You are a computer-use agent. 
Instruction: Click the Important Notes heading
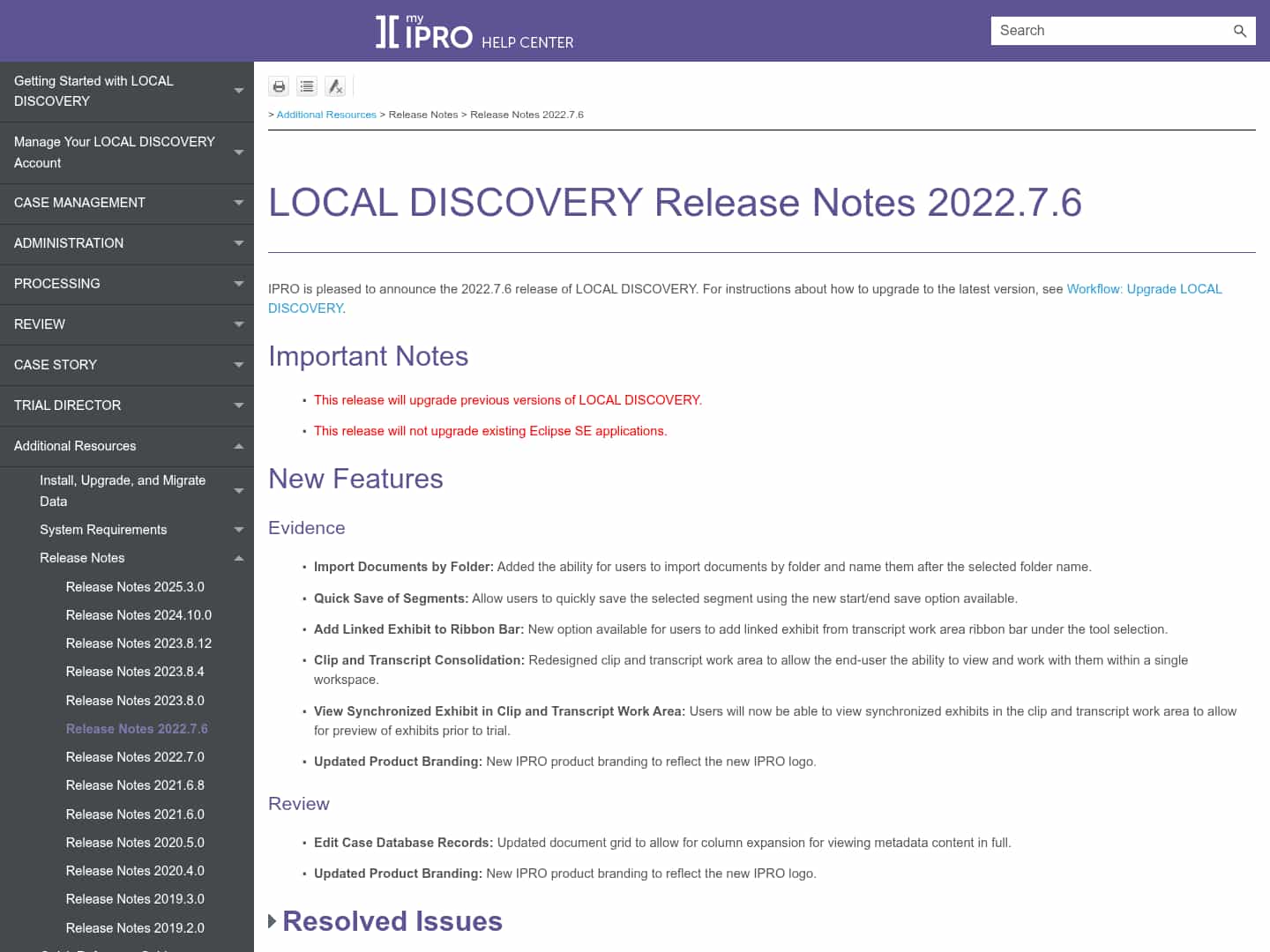point(368,356)
